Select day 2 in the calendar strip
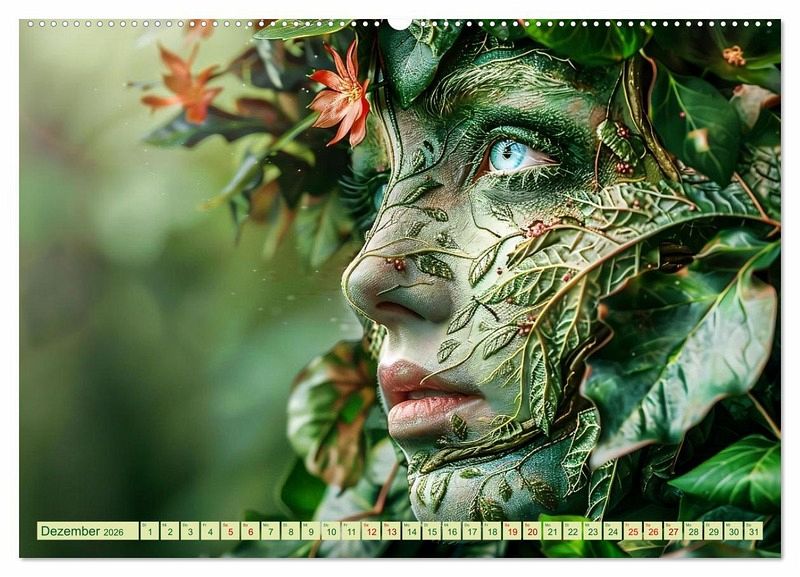The height and width of the screenshot is (577, 800). 170,531
